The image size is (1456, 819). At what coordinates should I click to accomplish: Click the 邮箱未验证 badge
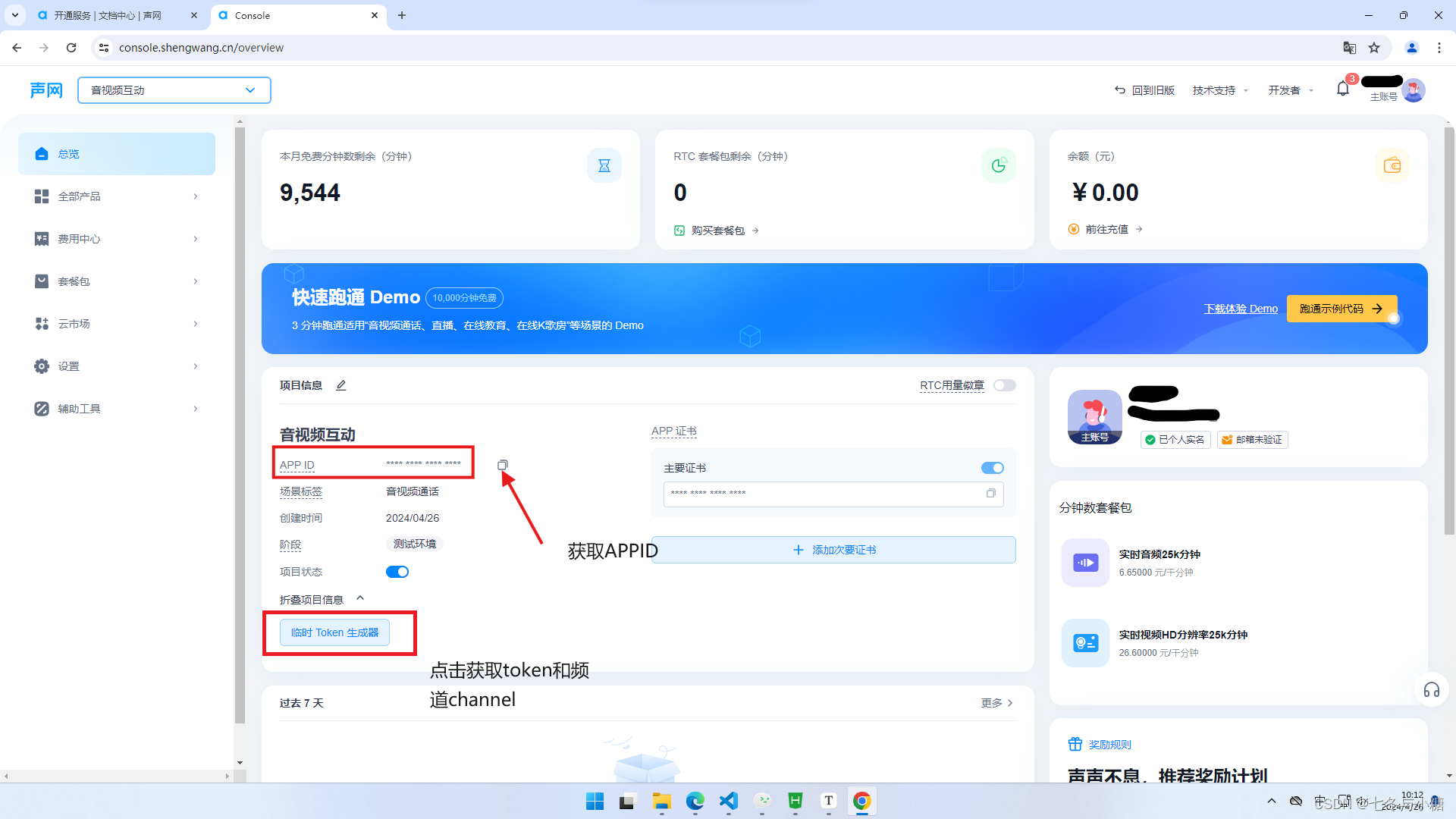[1252, 440]
